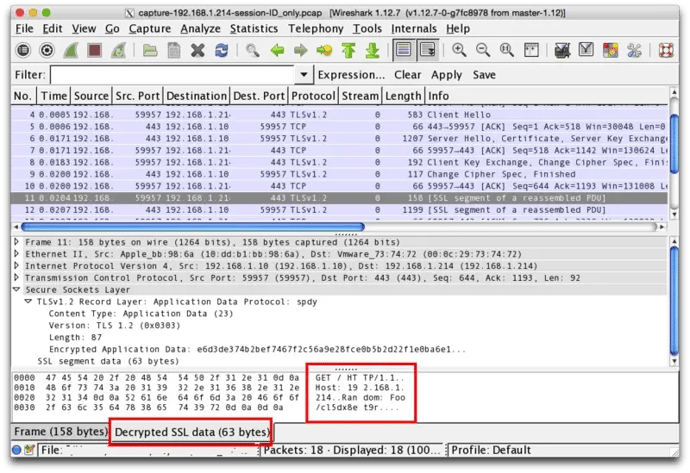Collapse the Secure Sockets Layer node

(x=16, y=289)
